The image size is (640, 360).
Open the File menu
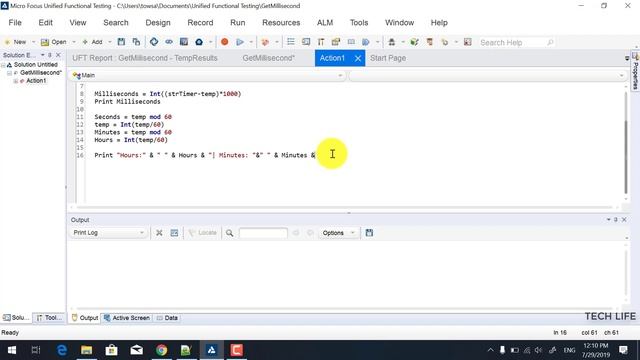[15, 22]
